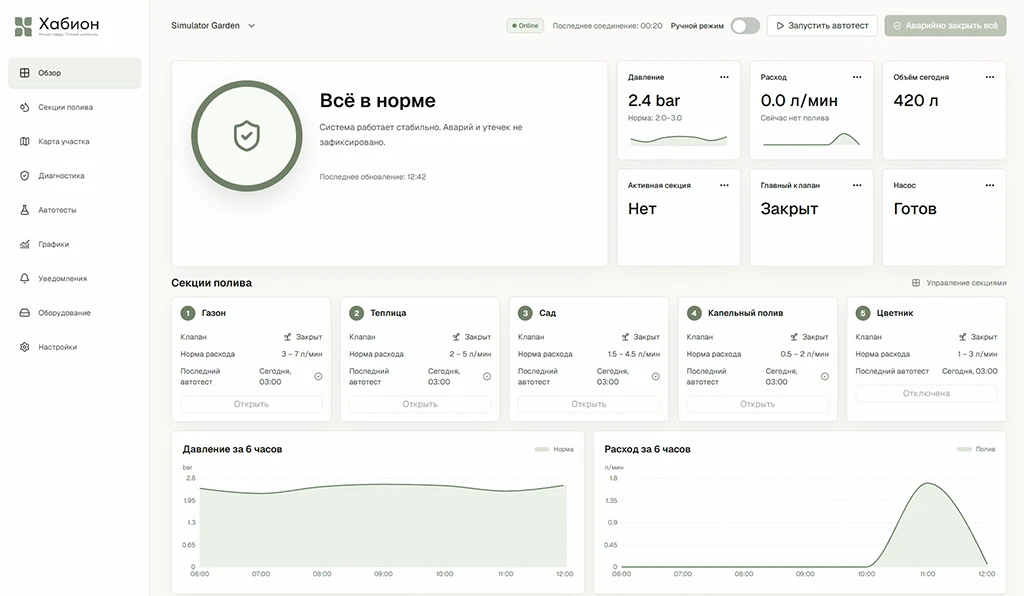Screen dimensions: 1024x596
Task: Click the Секции полива droplet icon
Action: pos(24,107)
